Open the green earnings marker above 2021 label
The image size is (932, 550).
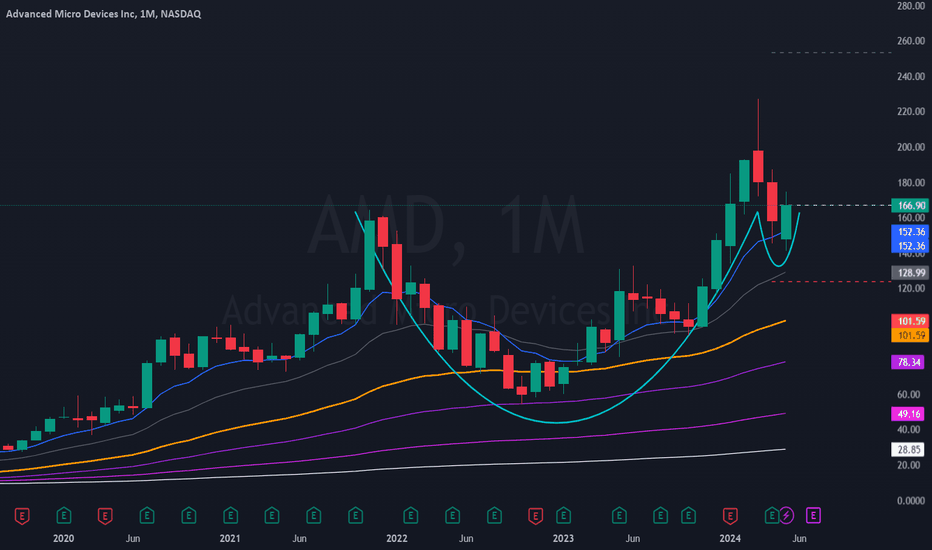point(231,516)
